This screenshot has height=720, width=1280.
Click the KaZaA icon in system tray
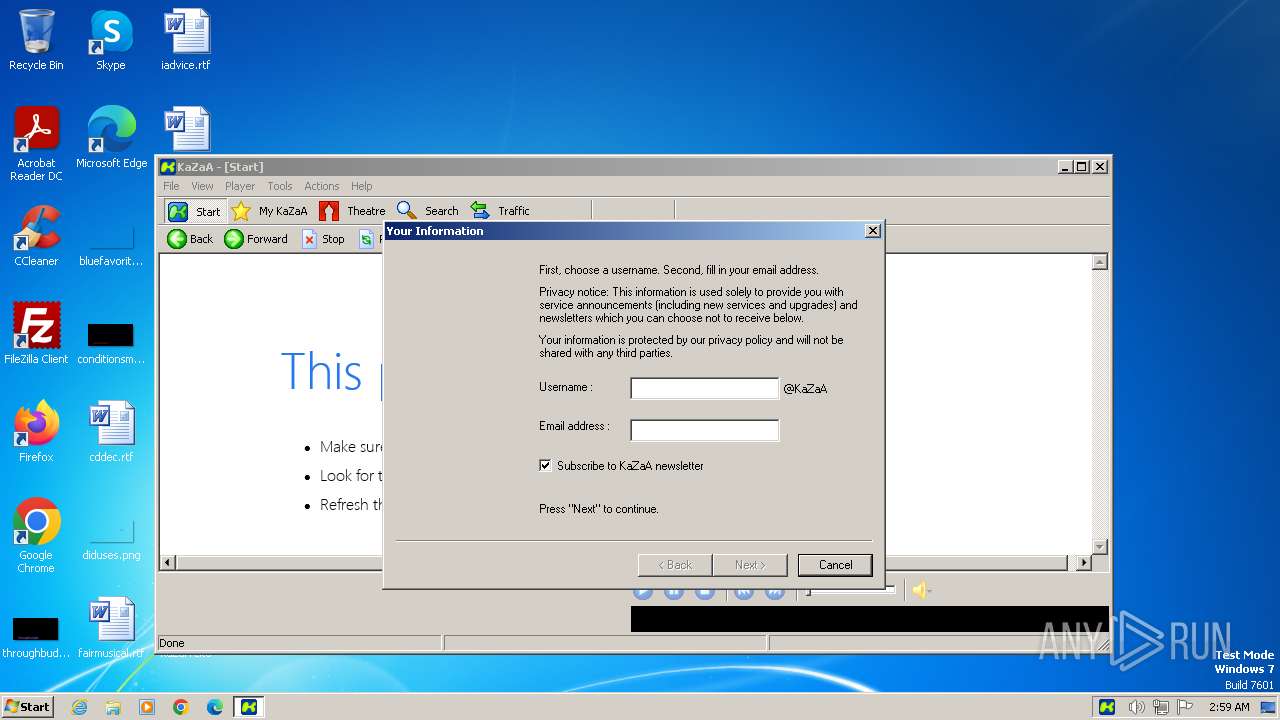pos(1107,707)
